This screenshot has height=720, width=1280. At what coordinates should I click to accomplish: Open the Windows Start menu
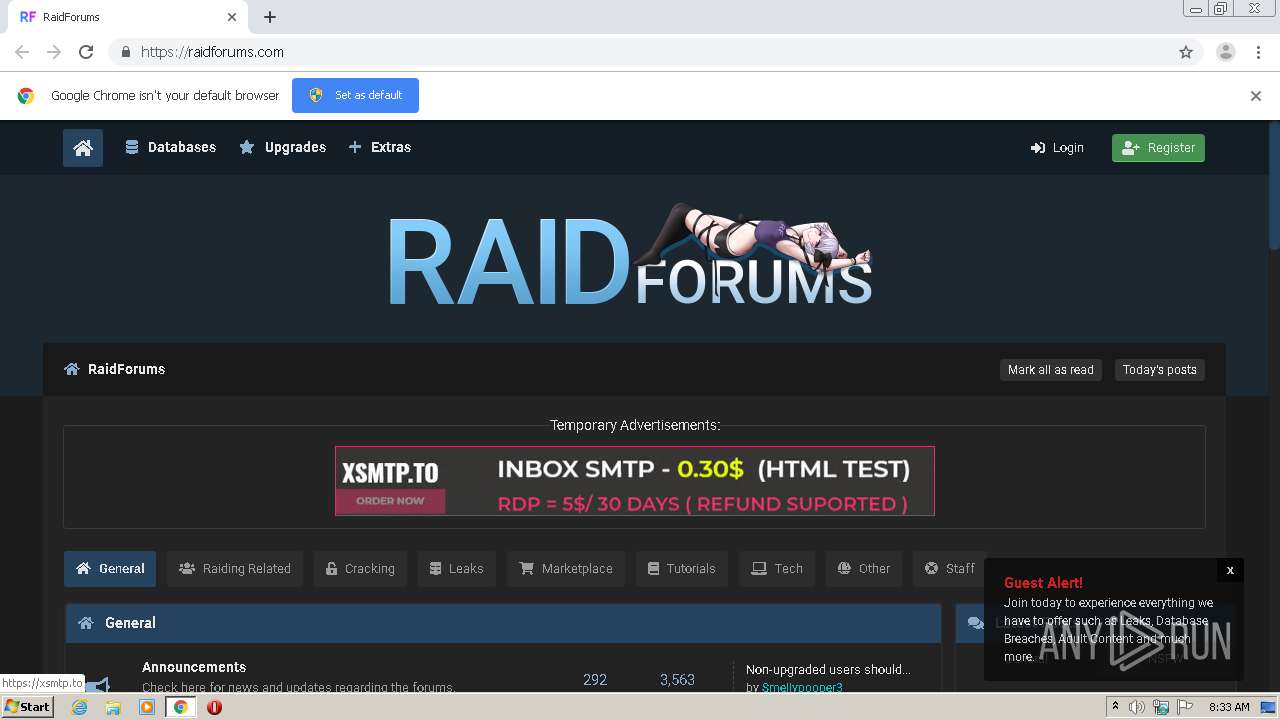[x=27, y=707]
